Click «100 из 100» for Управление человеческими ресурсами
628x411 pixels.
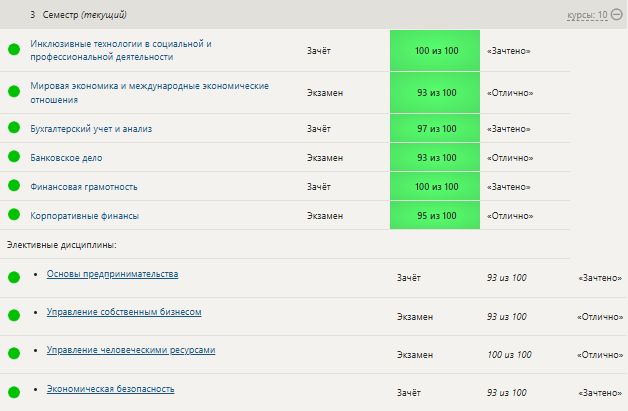pos(509,355)
